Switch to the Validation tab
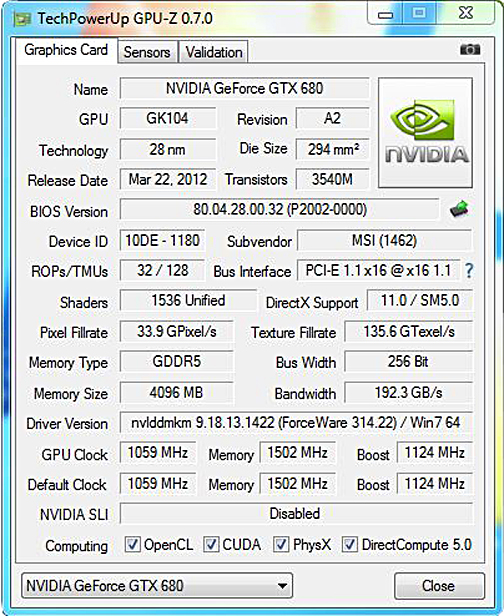Image resolution: width=504 pixels, height=616 pixels. point(214,52)
